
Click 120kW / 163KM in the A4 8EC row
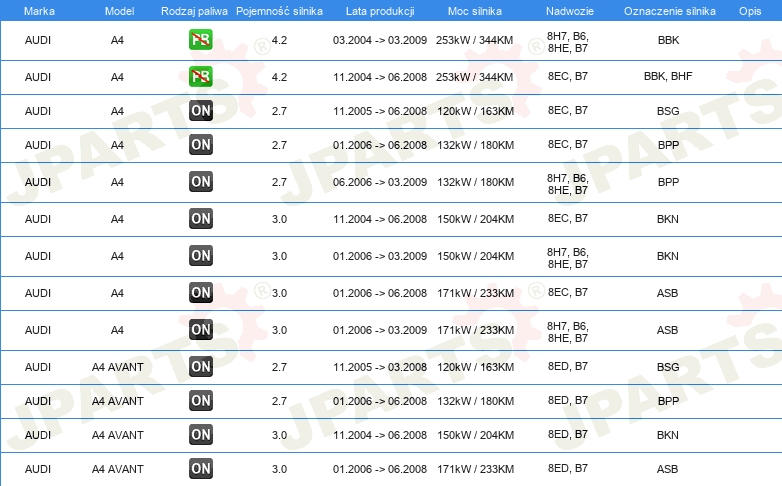click(475, 111)
